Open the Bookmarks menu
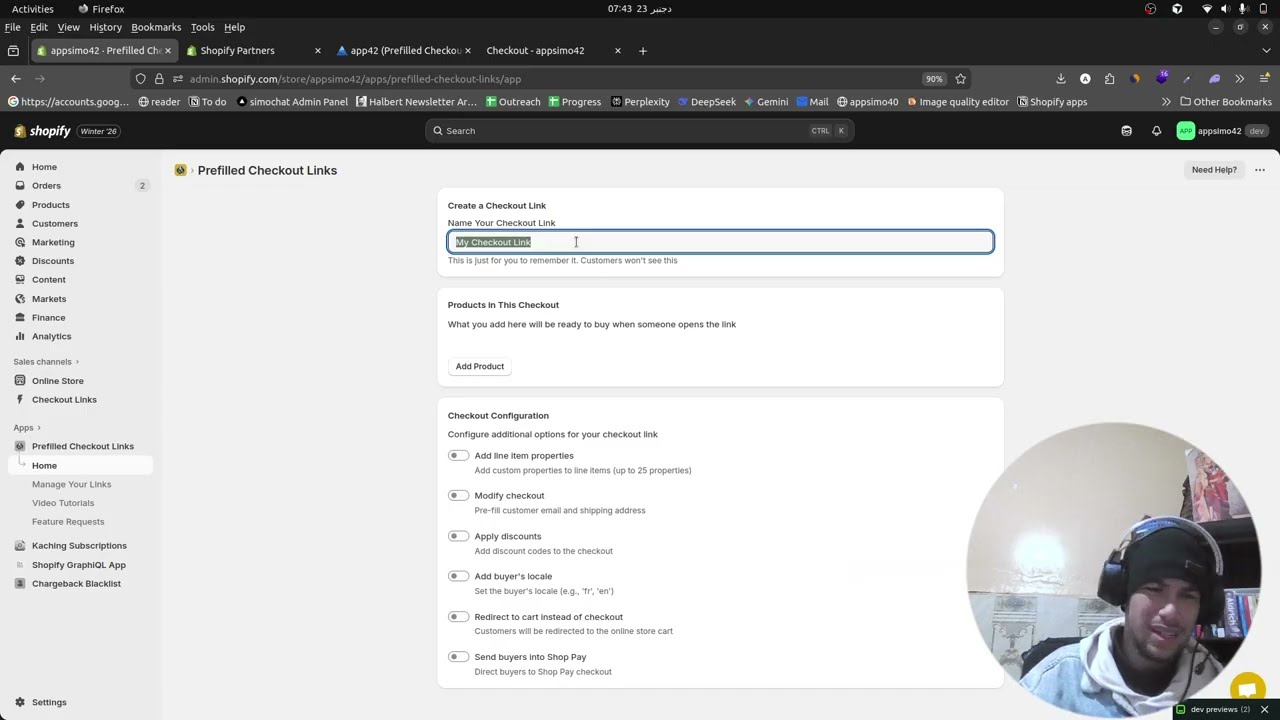This screenshot has width=1280, height=720. (x=156, y=27)
